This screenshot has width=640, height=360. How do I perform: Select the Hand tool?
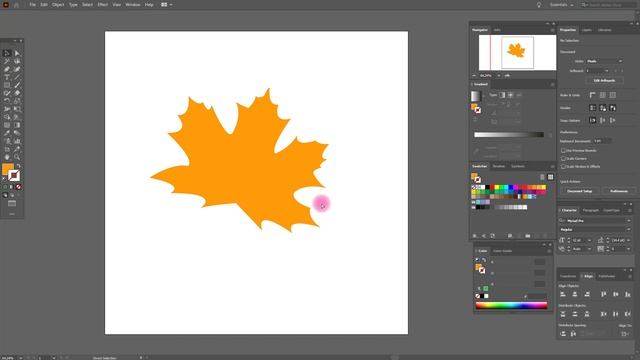7,157
